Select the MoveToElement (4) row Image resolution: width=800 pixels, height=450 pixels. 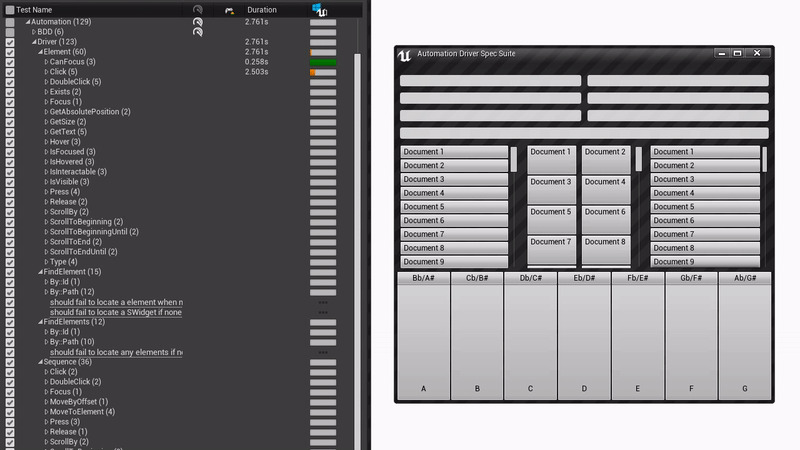pyautogui.click(x=82, y=412)
